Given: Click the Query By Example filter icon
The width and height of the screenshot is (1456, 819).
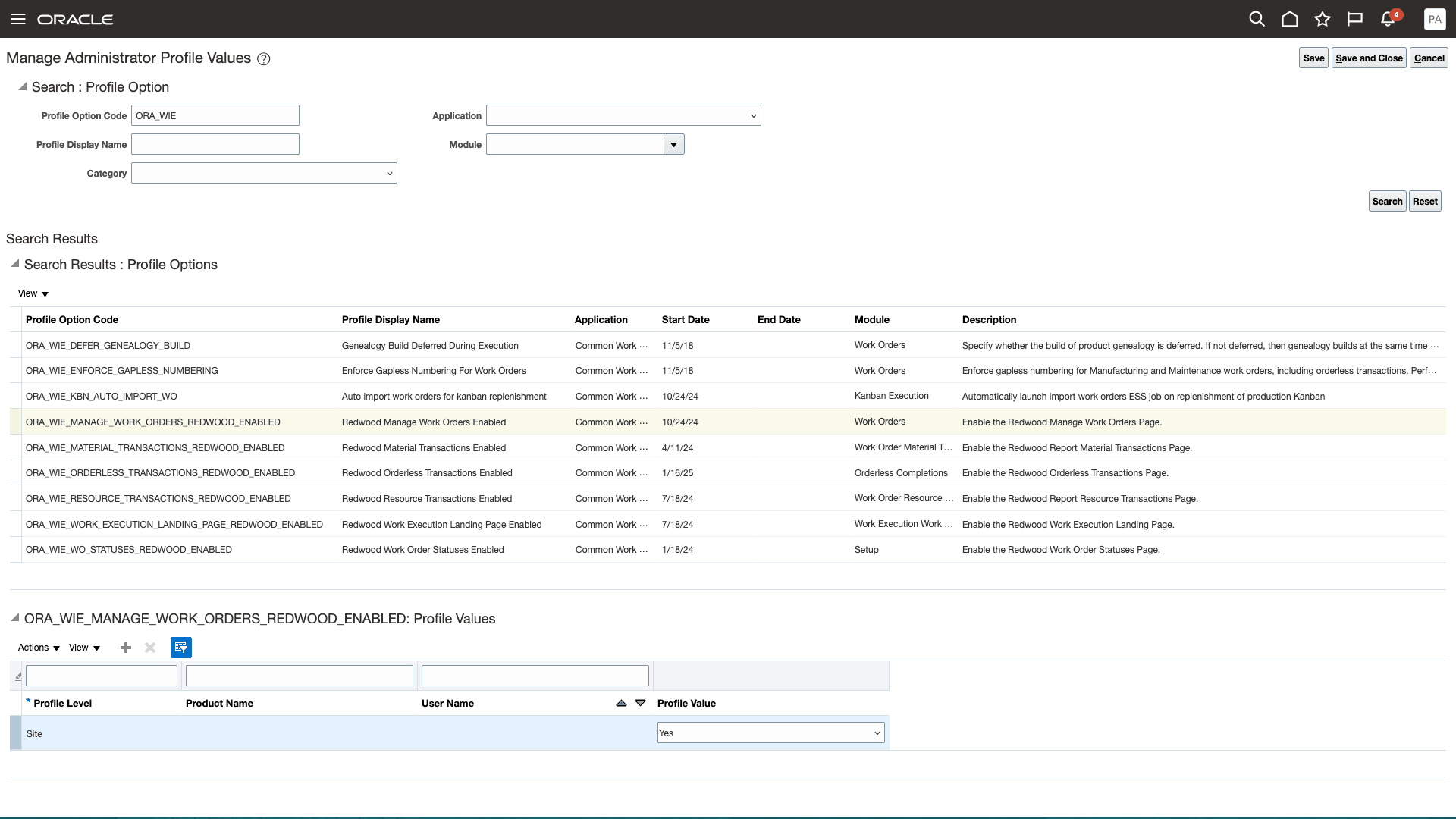Looking at the screenshot, I should [181, 648].
